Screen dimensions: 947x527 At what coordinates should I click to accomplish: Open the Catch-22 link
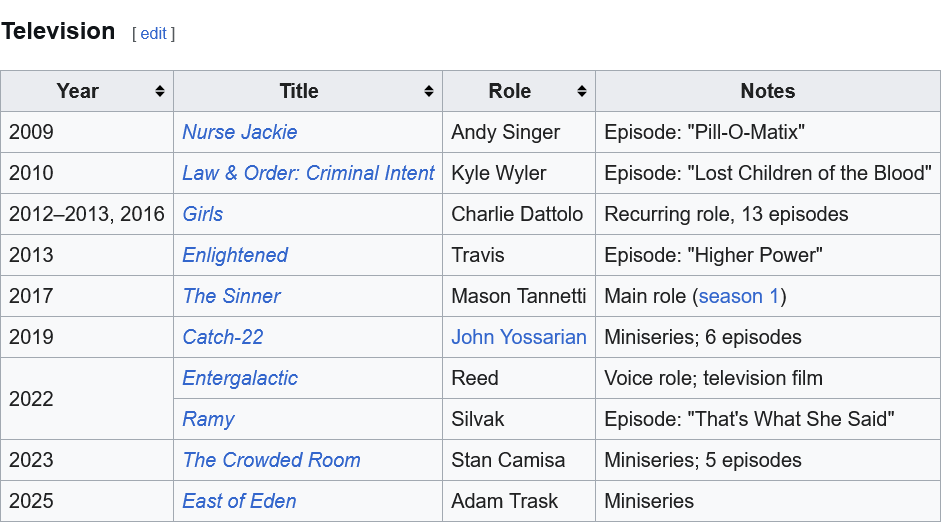click(223, 337)
